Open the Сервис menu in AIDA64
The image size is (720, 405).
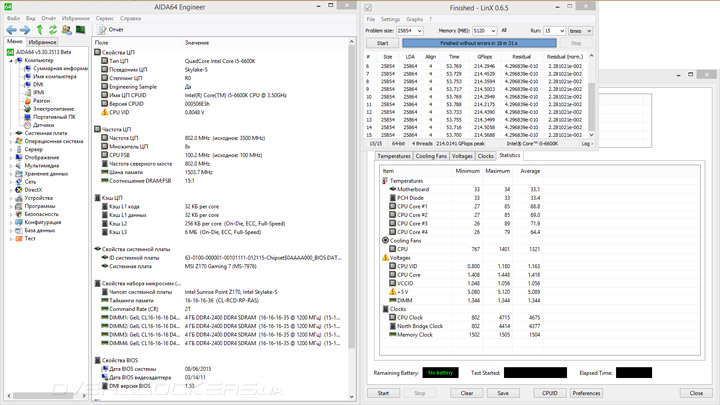tap(105, 18)
